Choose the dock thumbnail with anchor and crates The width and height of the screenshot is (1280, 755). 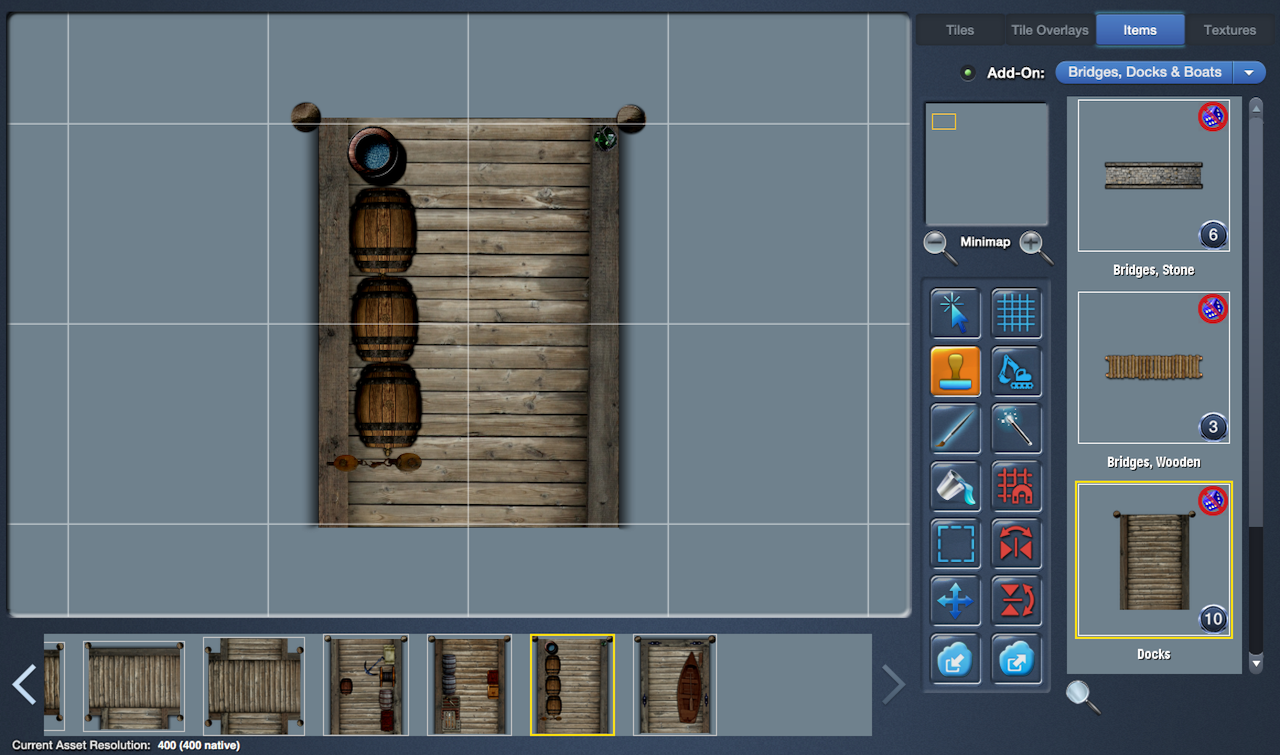click(x=366, y=685)
